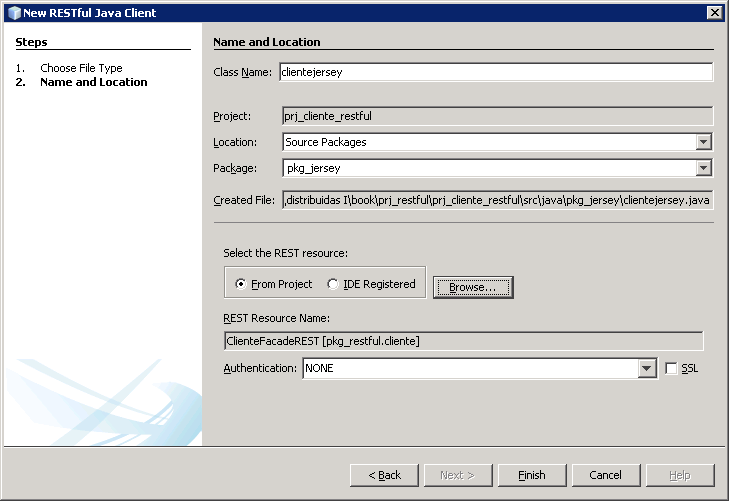Open the Authentication dropdown list

point(647,369)
